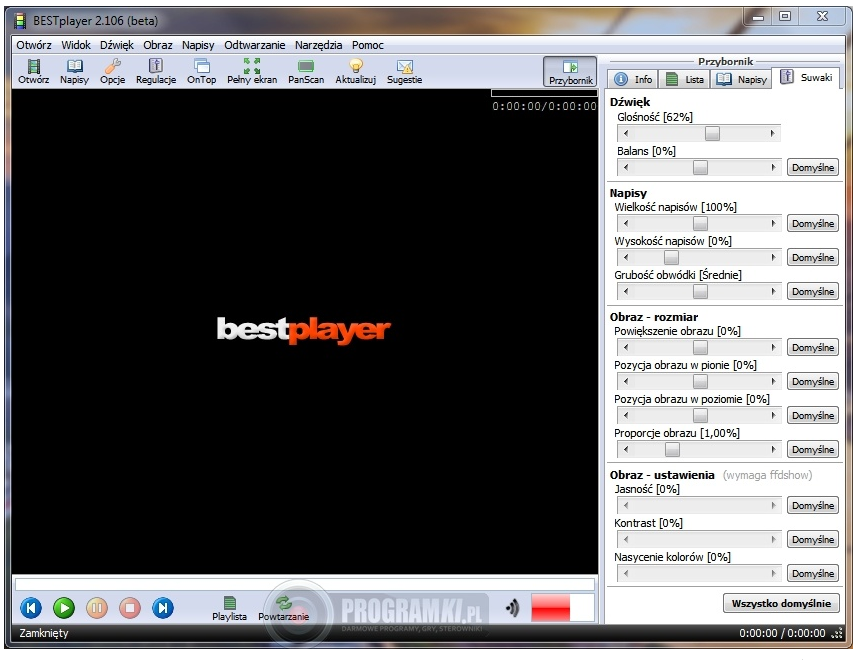Decrease Głośność with left arrow
The height and width of the screenshot is (660, 857).
pos(626,133)
